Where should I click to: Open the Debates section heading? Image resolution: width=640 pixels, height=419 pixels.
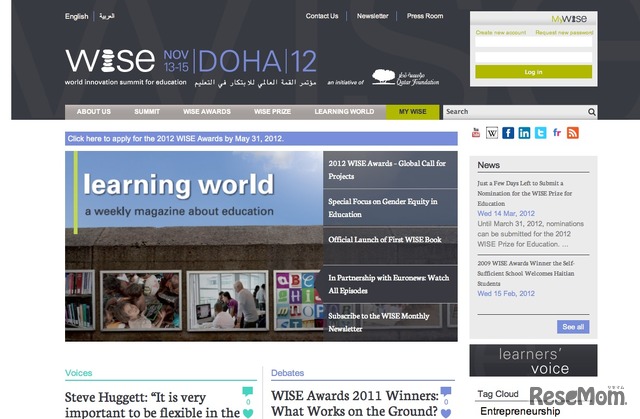point(287,373)
